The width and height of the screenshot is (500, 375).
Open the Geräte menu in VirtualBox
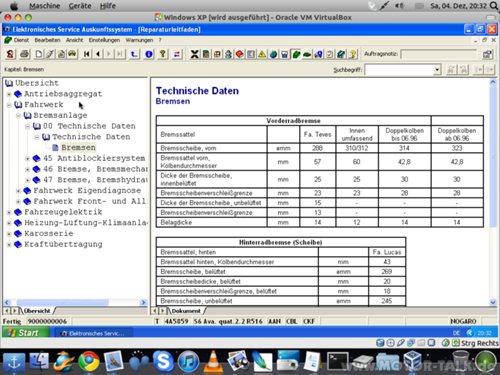coord(80,6)
